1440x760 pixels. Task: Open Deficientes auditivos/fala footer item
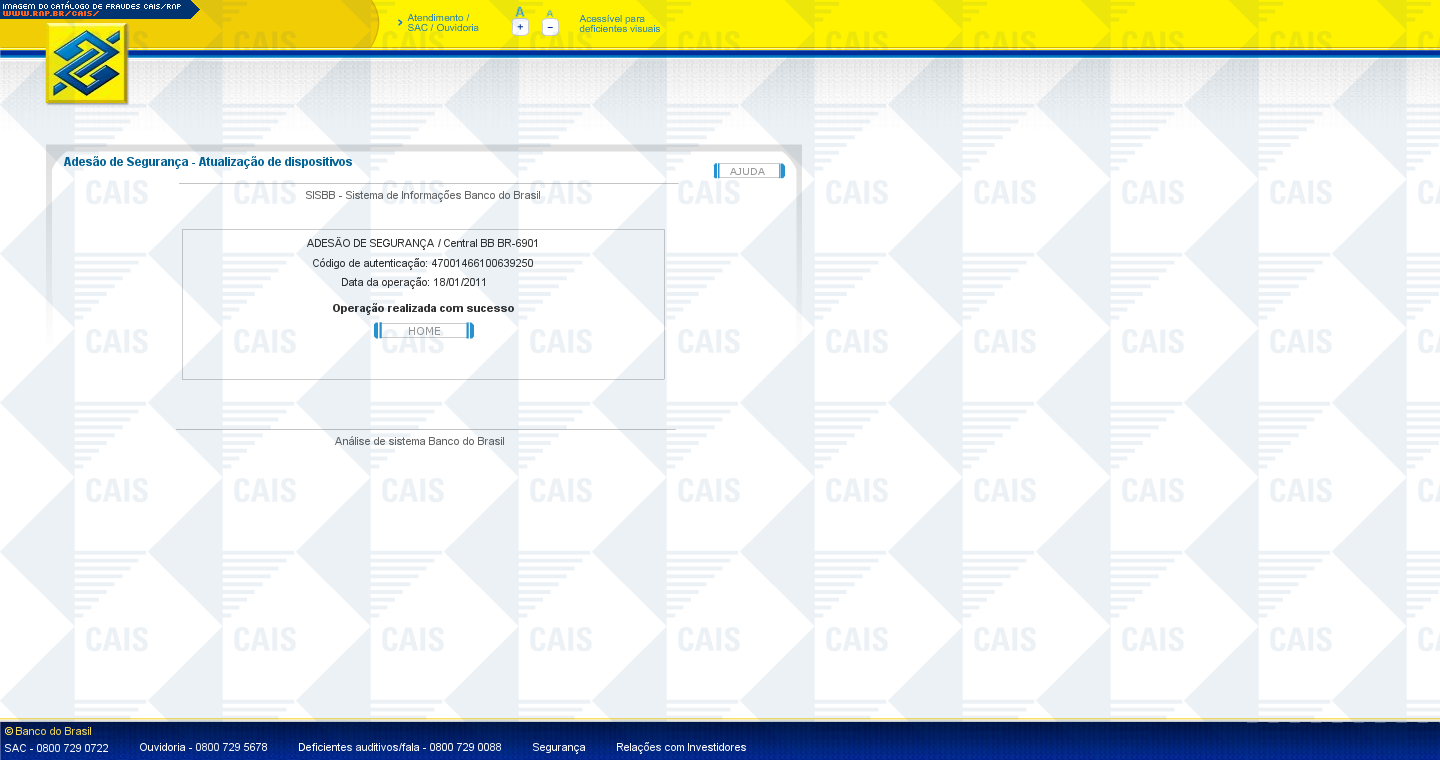pyautogui.click(x=399, y=747)
